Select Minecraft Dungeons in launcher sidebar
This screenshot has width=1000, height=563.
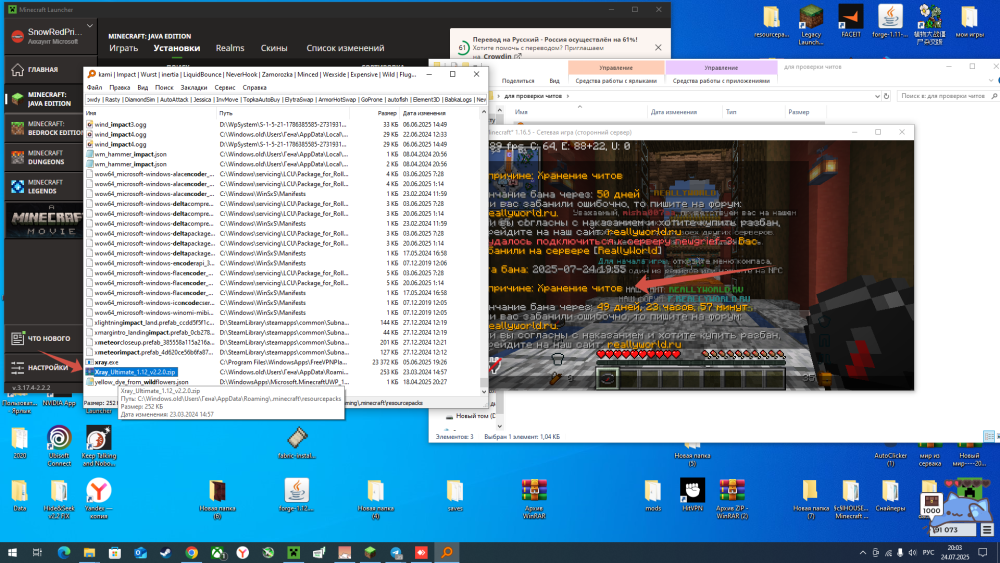pos(44,157)
